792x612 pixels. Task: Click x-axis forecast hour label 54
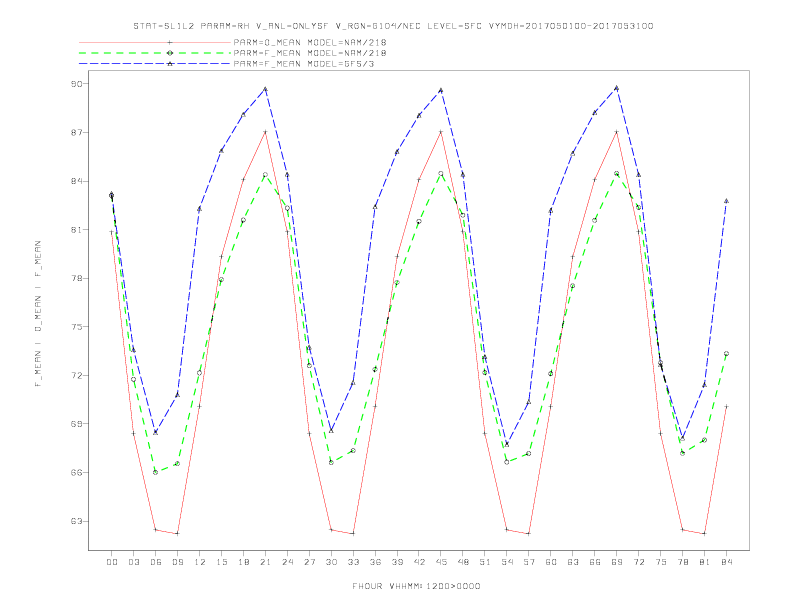507,562
